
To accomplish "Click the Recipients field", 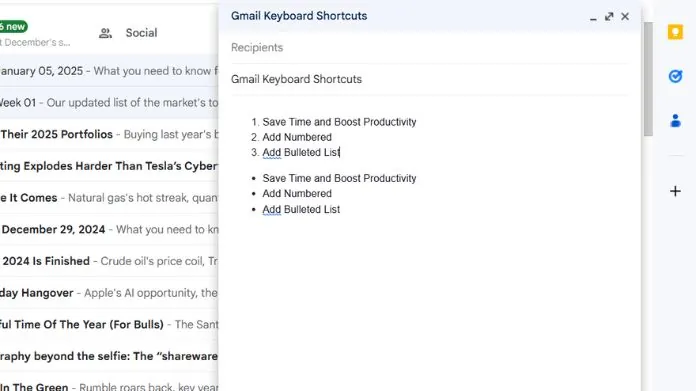I will tap(429, 47).
